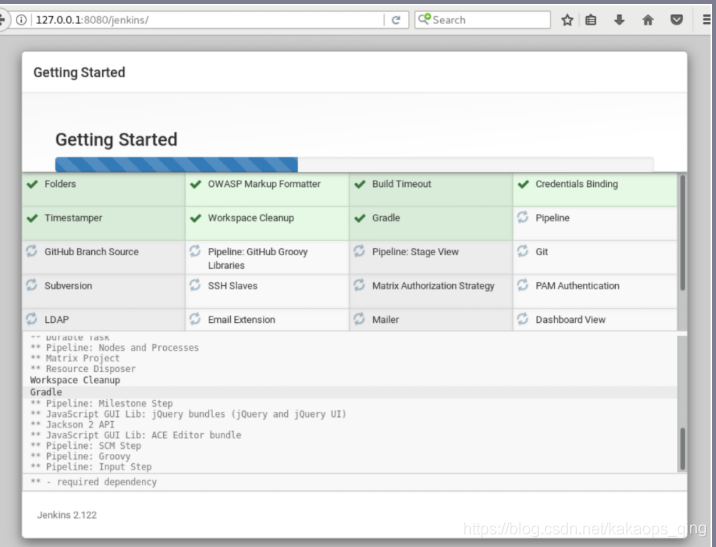The image size is (716, 547).
Task: Click the address bar showing 127.0.0.1:8080/jenkins/
Action: 200,20
